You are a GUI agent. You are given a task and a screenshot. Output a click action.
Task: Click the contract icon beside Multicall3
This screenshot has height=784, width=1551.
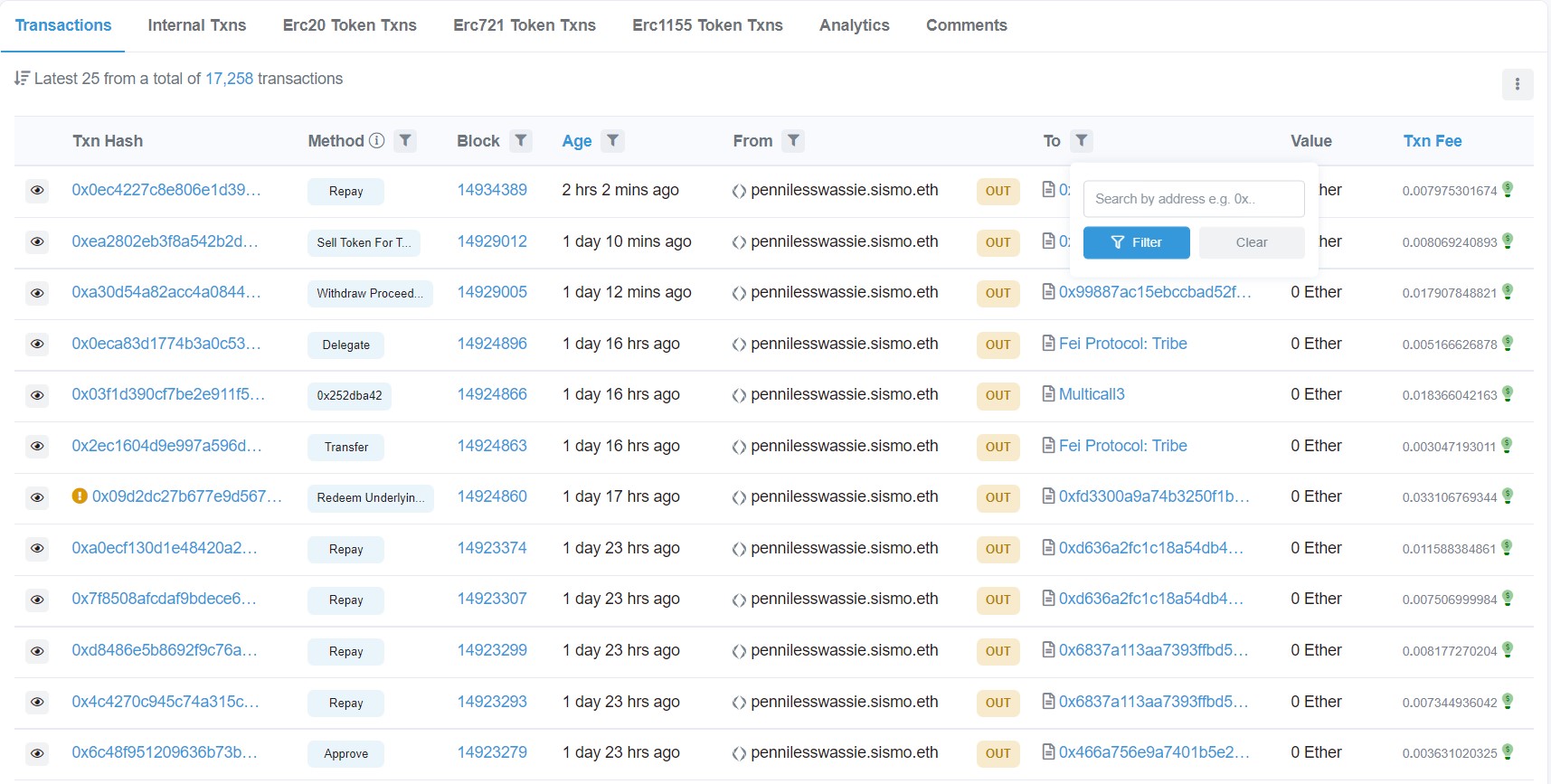click(1048, 394)
